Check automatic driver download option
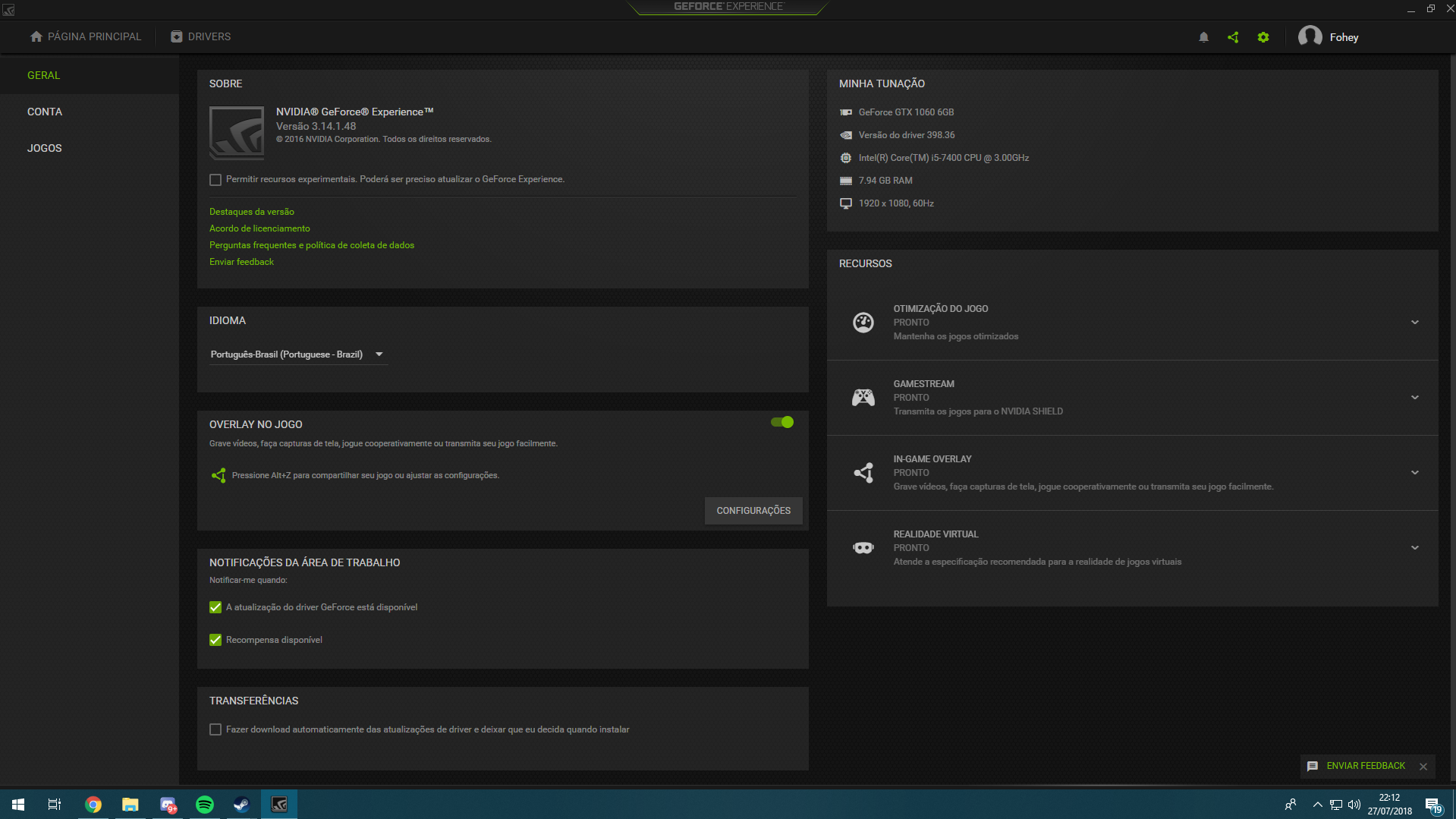Image resolution: width=1456 pixels, height=819 pixels. (x=215, y=729)
